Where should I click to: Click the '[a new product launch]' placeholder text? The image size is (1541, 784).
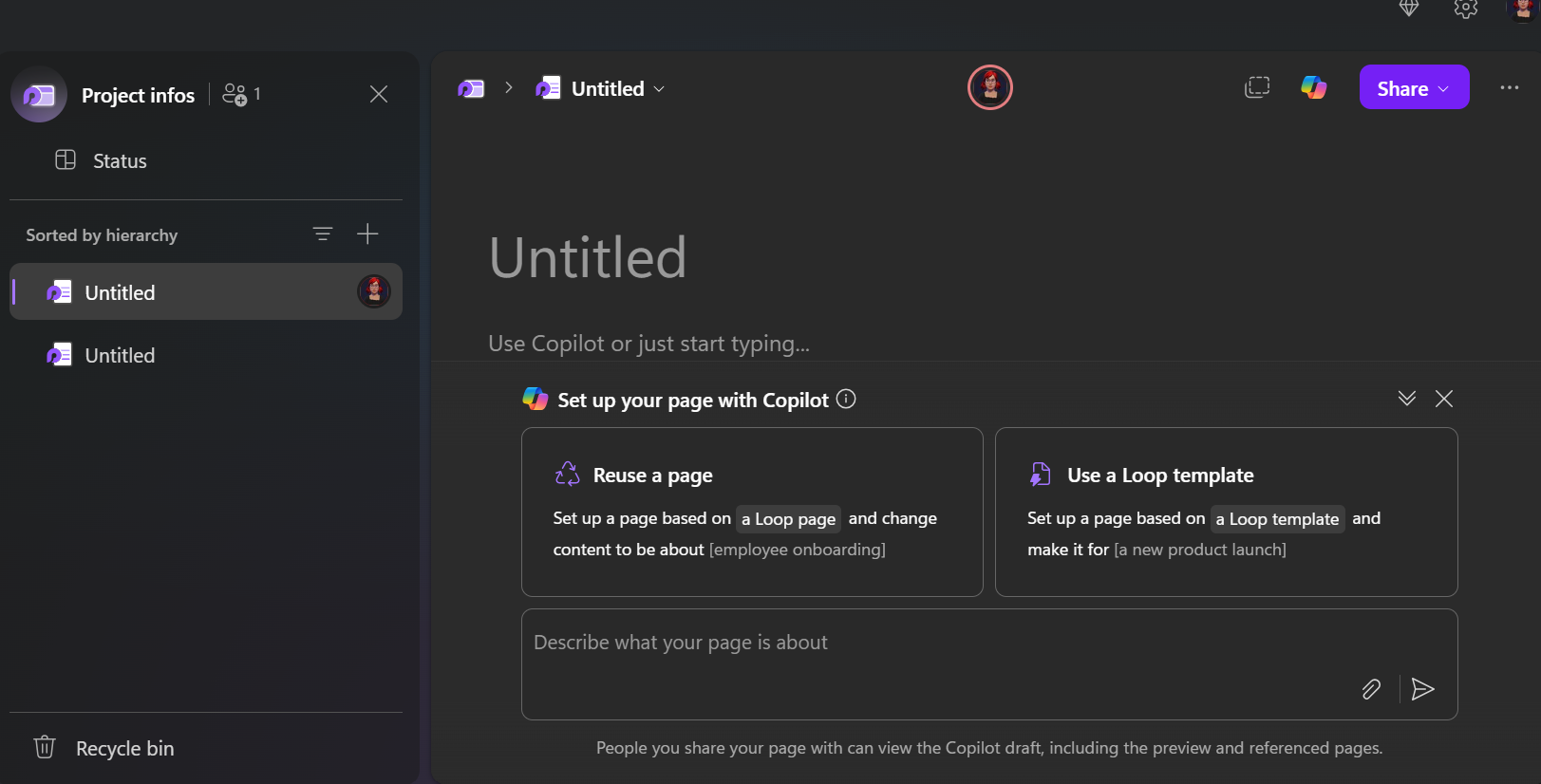tap(1200, 550)
